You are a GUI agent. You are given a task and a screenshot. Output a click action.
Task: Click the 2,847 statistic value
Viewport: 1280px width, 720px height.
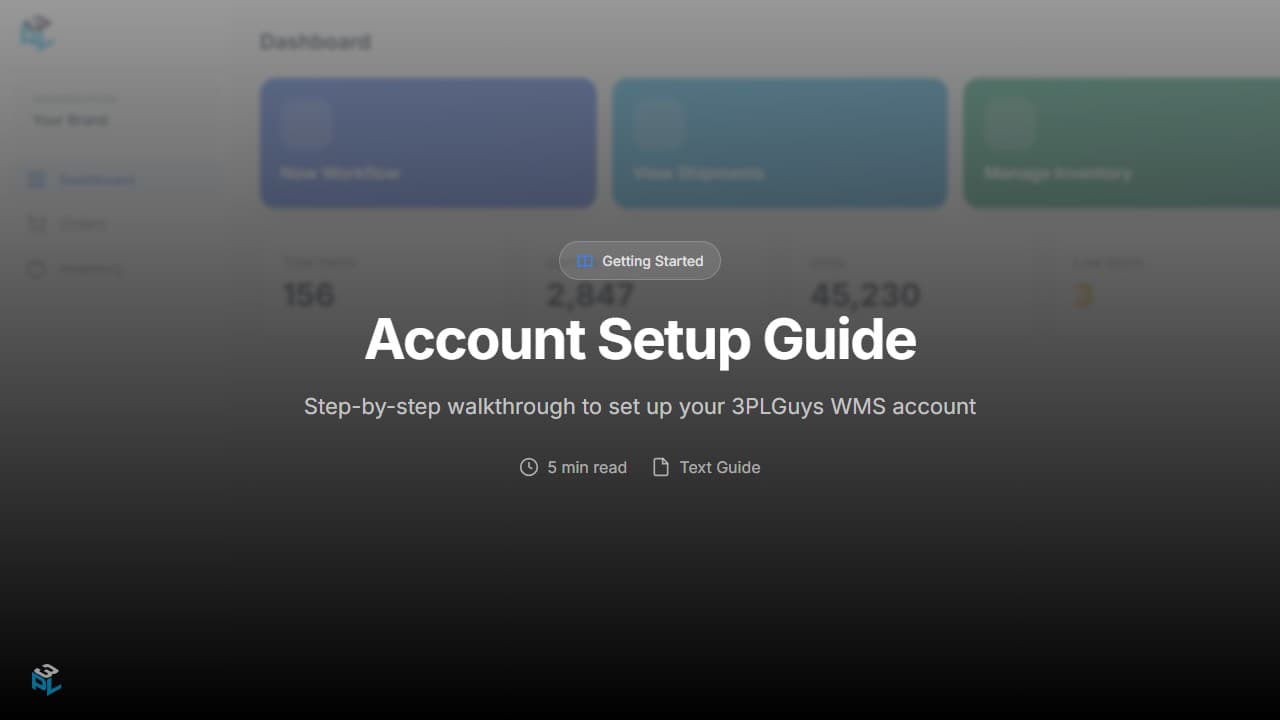(x=590, y=295)
